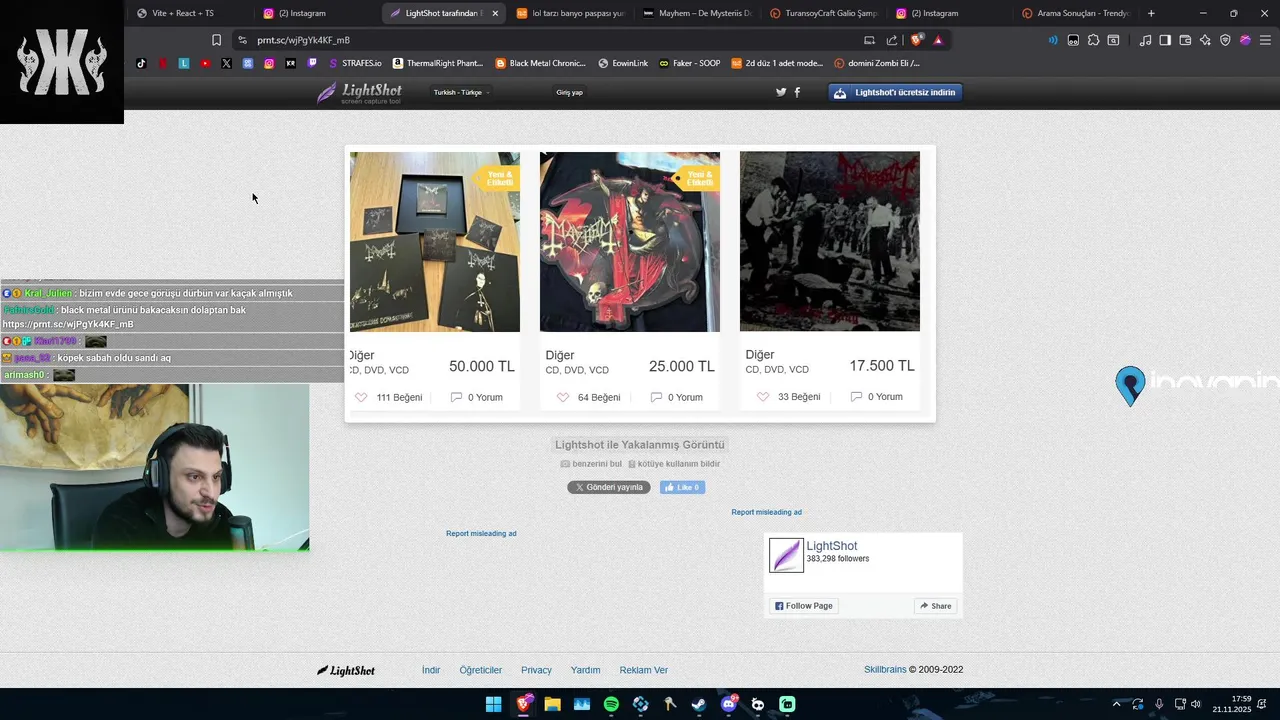The width and height of the screenshot is (1280, 720).
Task: Click Brave browser icon in taskbar
Action: point(523,704)
